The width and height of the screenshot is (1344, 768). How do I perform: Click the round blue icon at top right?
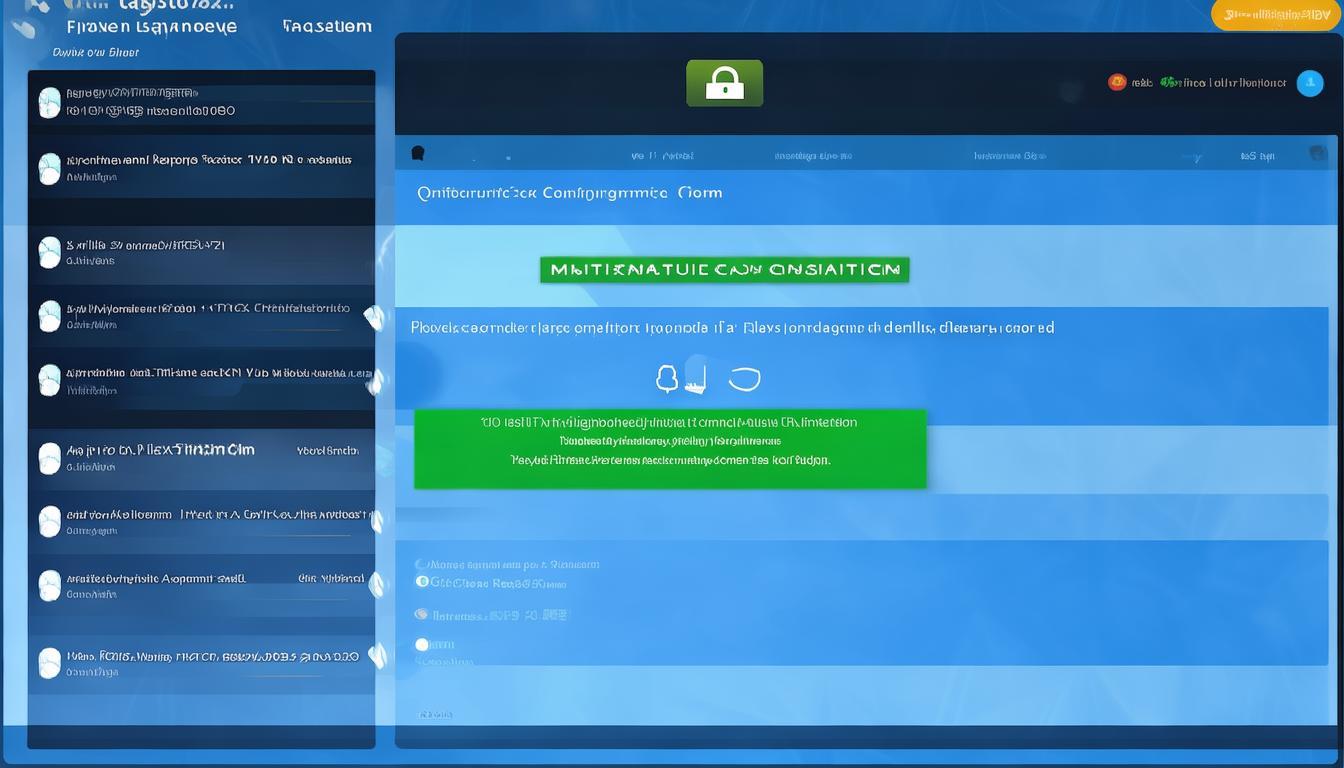pos(1309,83)
